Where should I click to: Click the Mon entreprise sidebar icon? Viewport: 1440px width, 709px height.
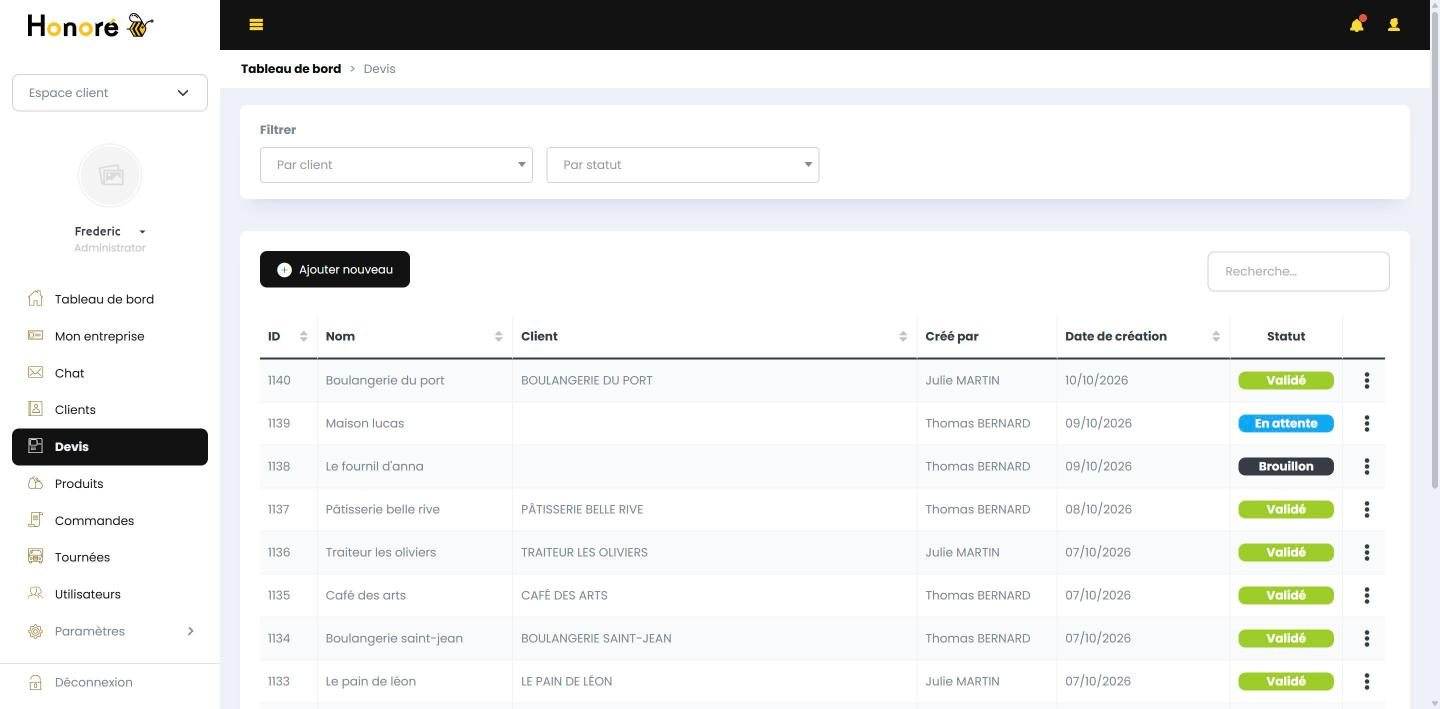click(36, 336)
